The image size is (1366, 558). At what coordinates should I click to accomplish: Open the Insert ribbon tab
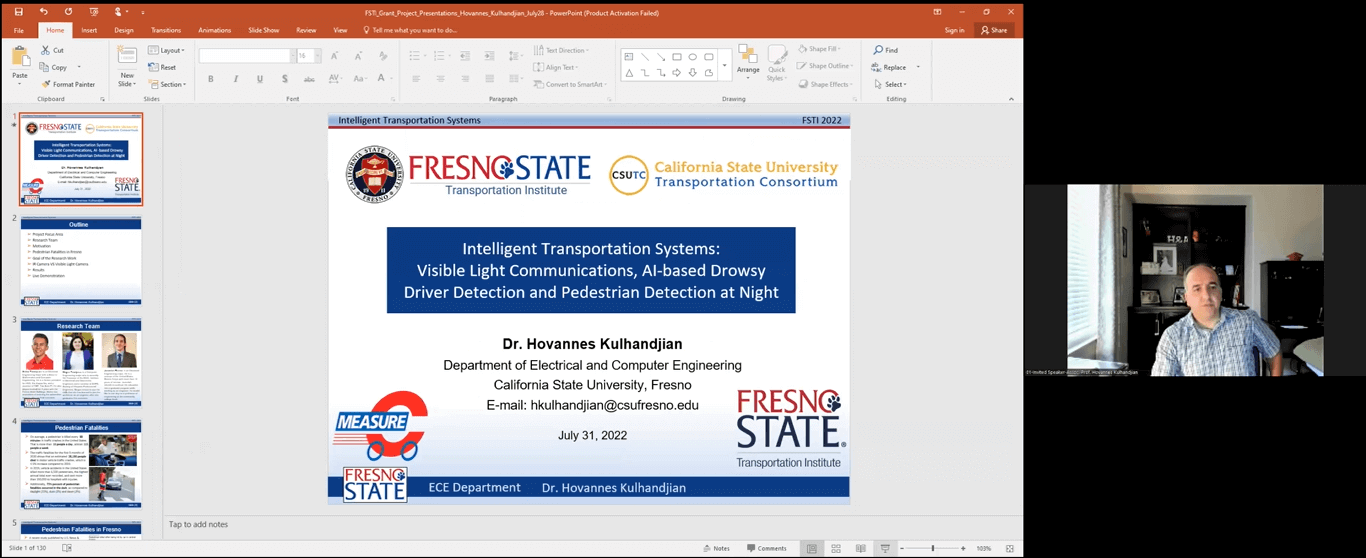pyautogui.click(x=89, y=30)
